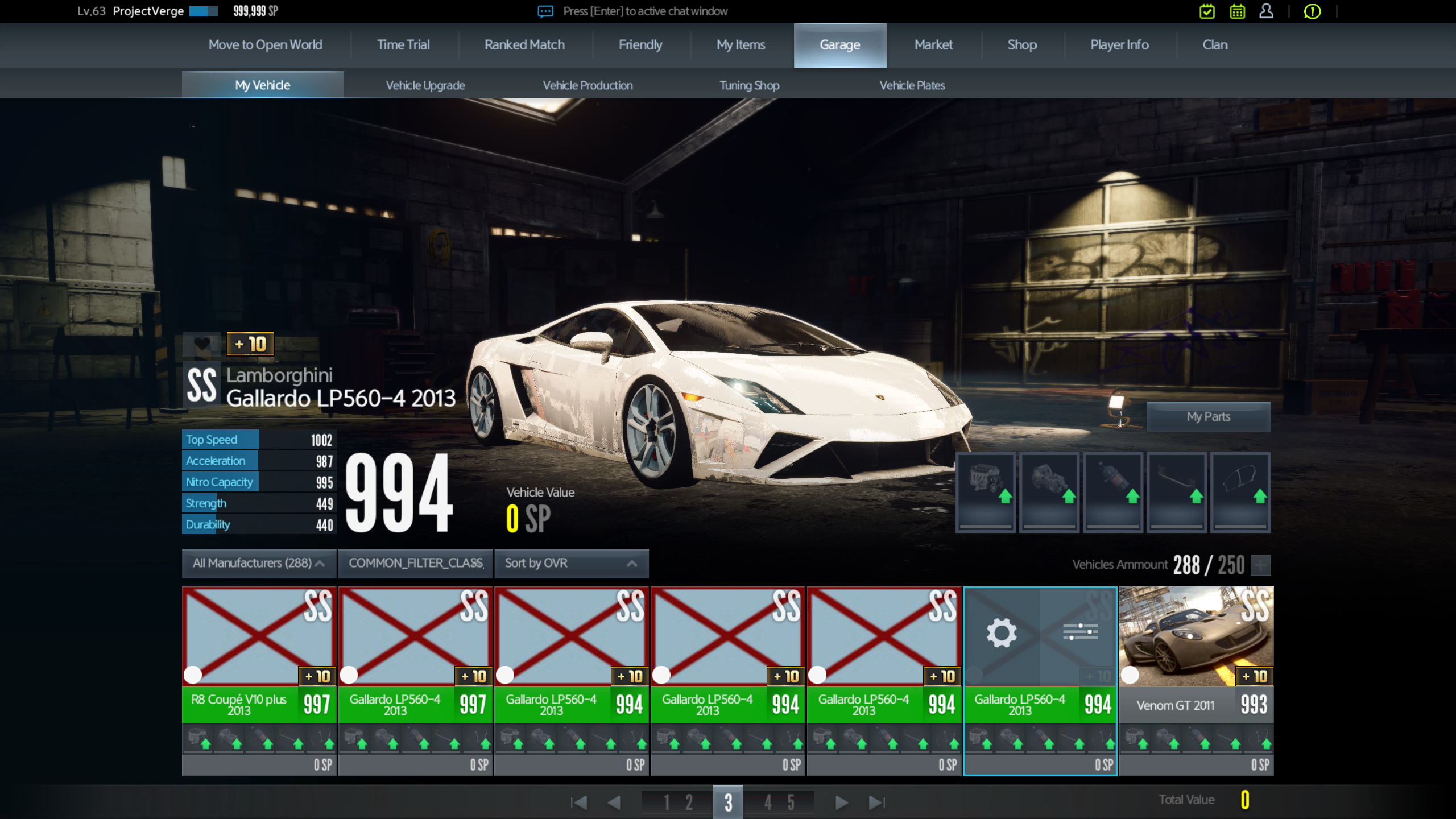The width and height of the screenshot is (1456, 819).
Task: Go to next vehicle page
Action: pyautogui.click(x=842, y=803)
